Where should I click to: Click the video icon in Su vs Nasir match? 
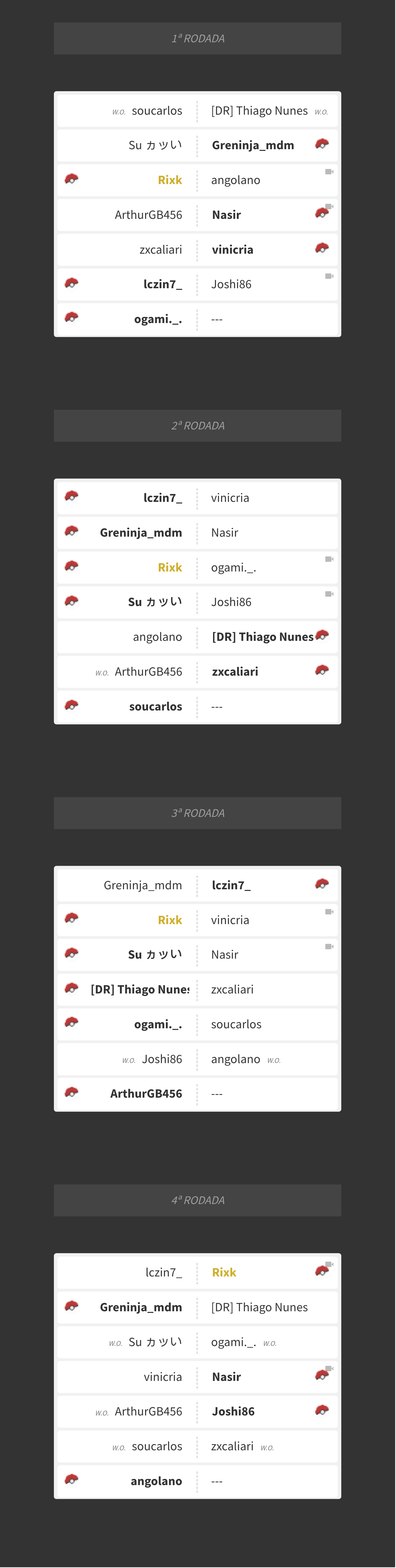(329, 946)
